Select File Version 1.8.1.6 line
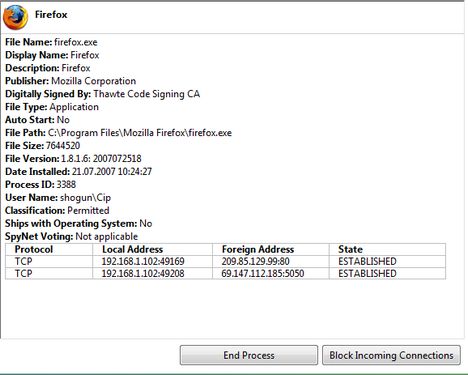 pos(73,159)
